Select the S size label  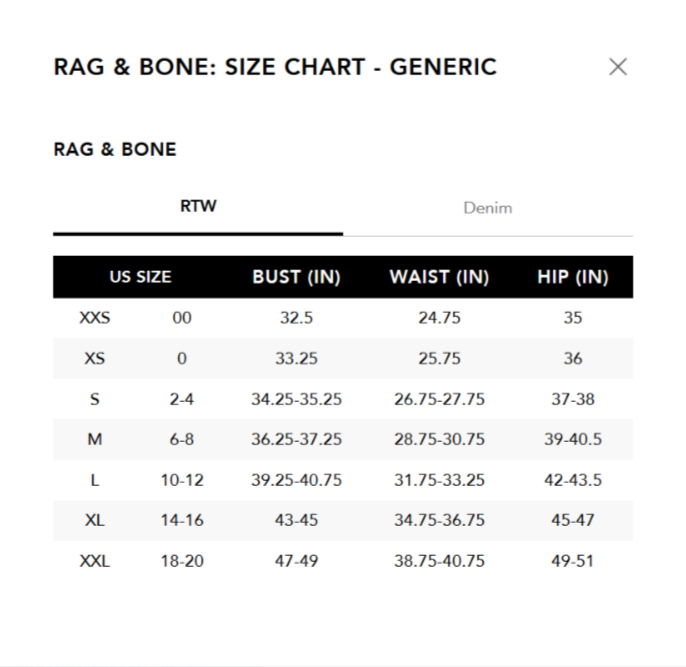[95, 399]
